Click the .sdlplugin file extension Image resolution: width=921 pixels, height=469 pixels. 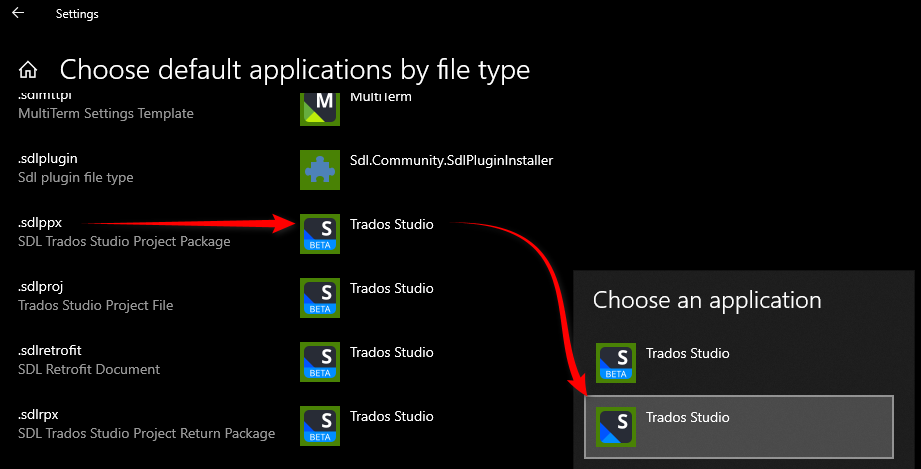pyautogui.click(x=48, y=159)
